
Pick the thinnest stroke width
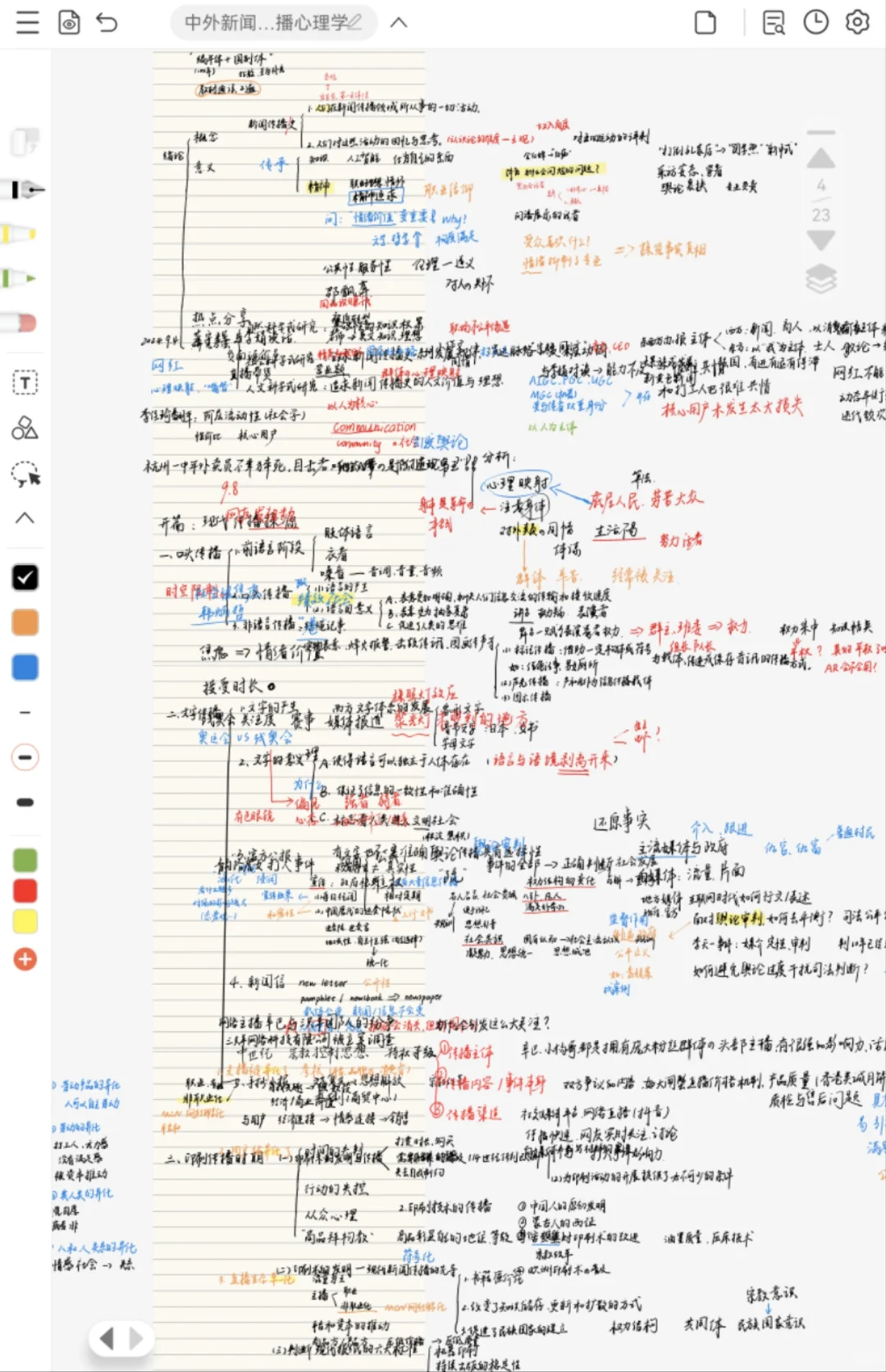[x=25, y=713]
